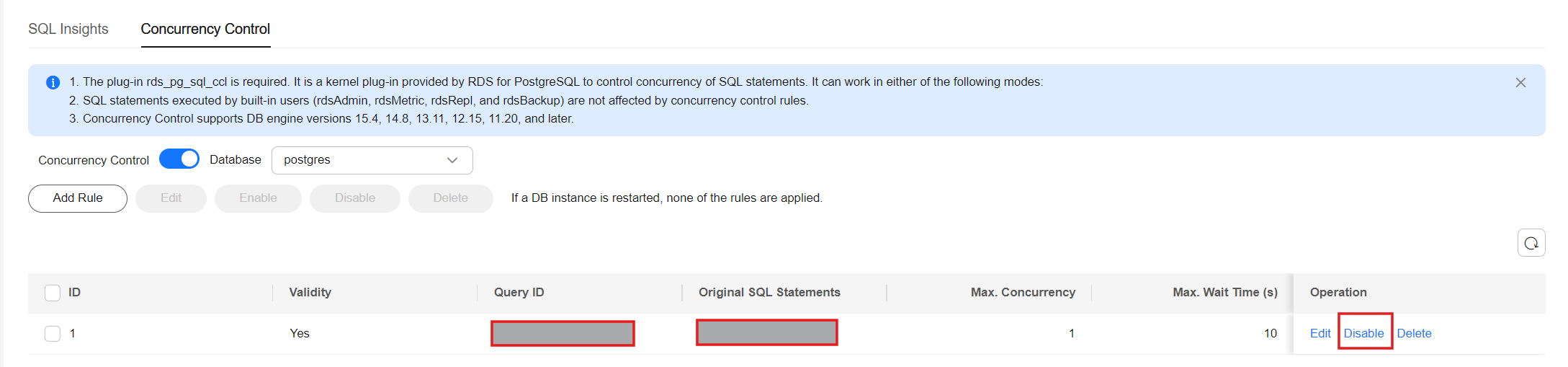Click the Query ID column header
This screenshot has width=1568, height=367.
519,293
